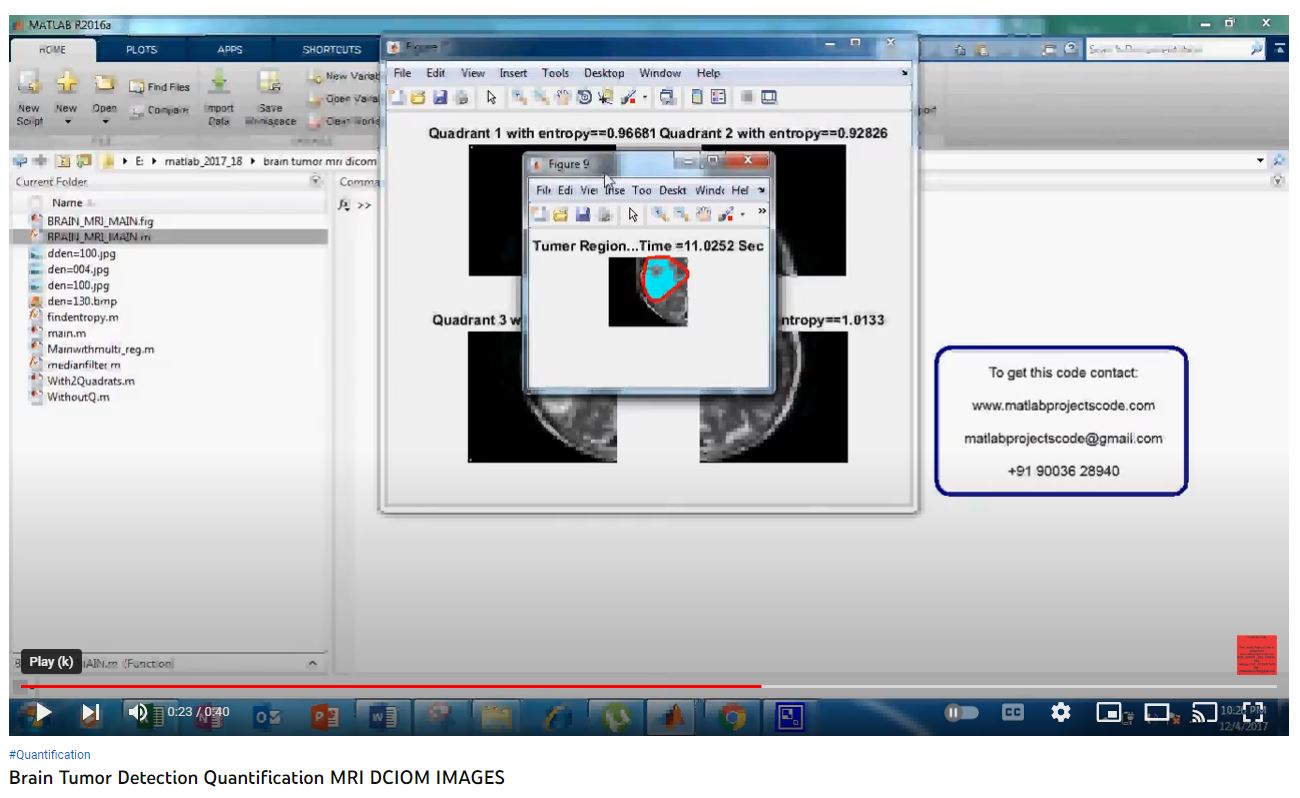1300x798 pixels.
Task: Select Rotate 3D tool in large figure toolbar
Action: coord(583,97)
